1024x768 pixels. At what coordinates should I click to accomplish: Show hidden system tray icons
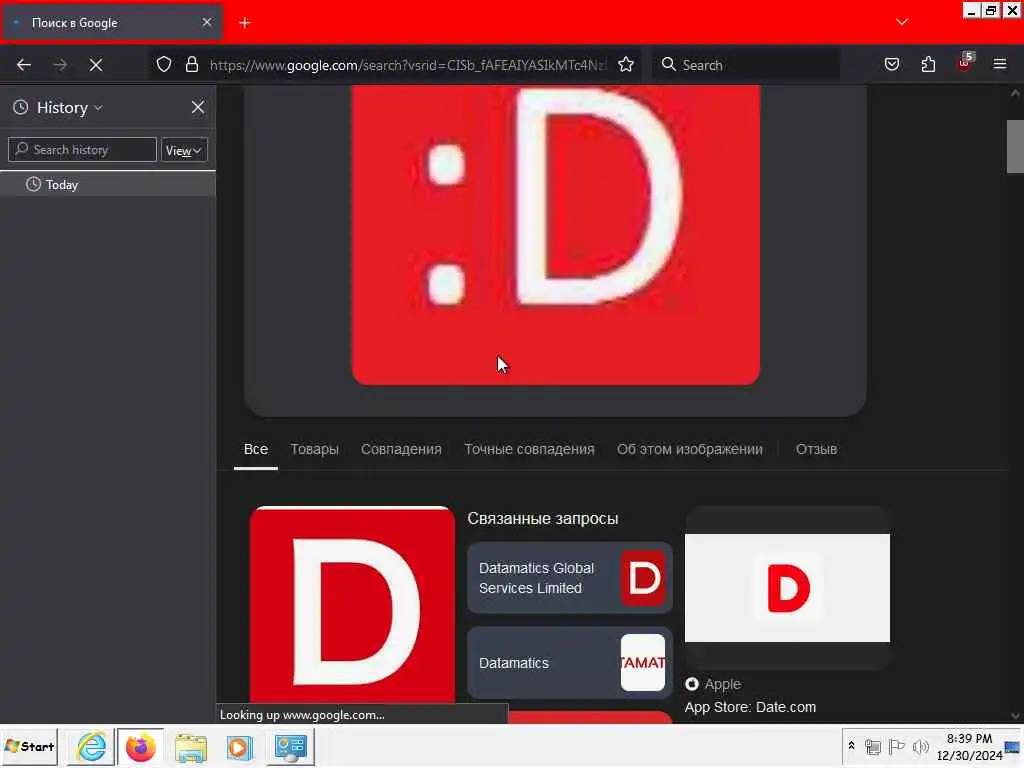pyautogui.click(x=852, y=746)
